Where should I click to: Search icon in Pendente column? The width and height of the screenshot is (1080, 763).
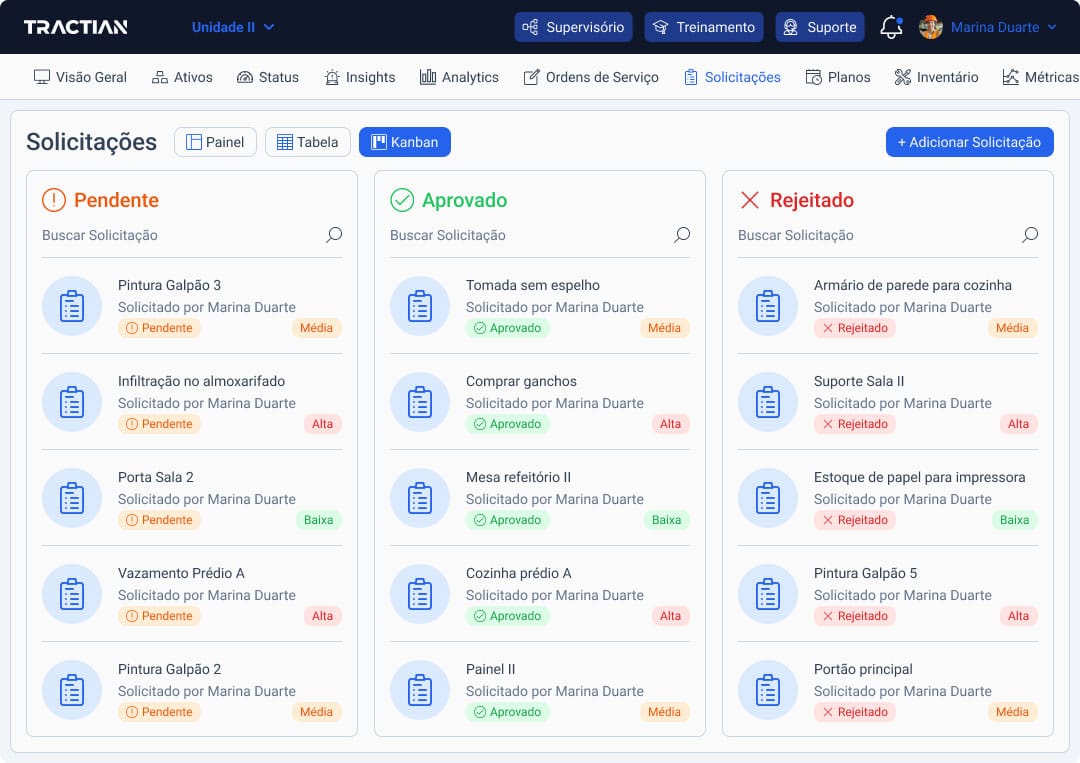(x=334, y=235)
